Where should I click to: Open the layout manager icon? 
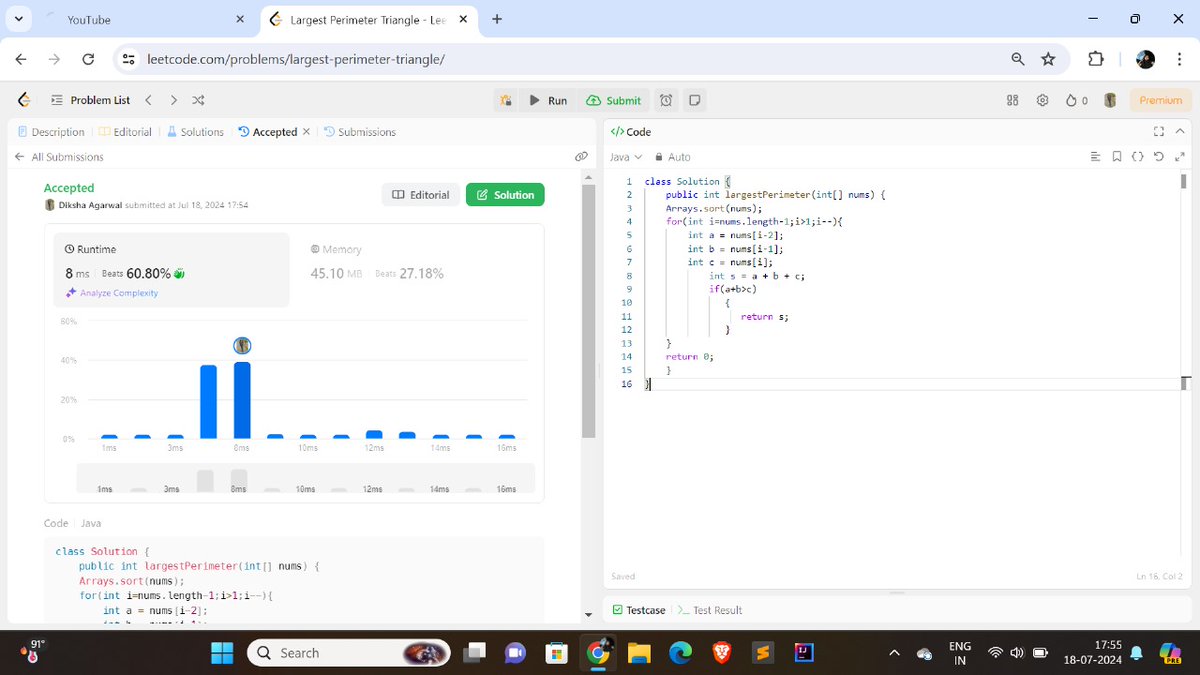click(x=1012, y=100)
